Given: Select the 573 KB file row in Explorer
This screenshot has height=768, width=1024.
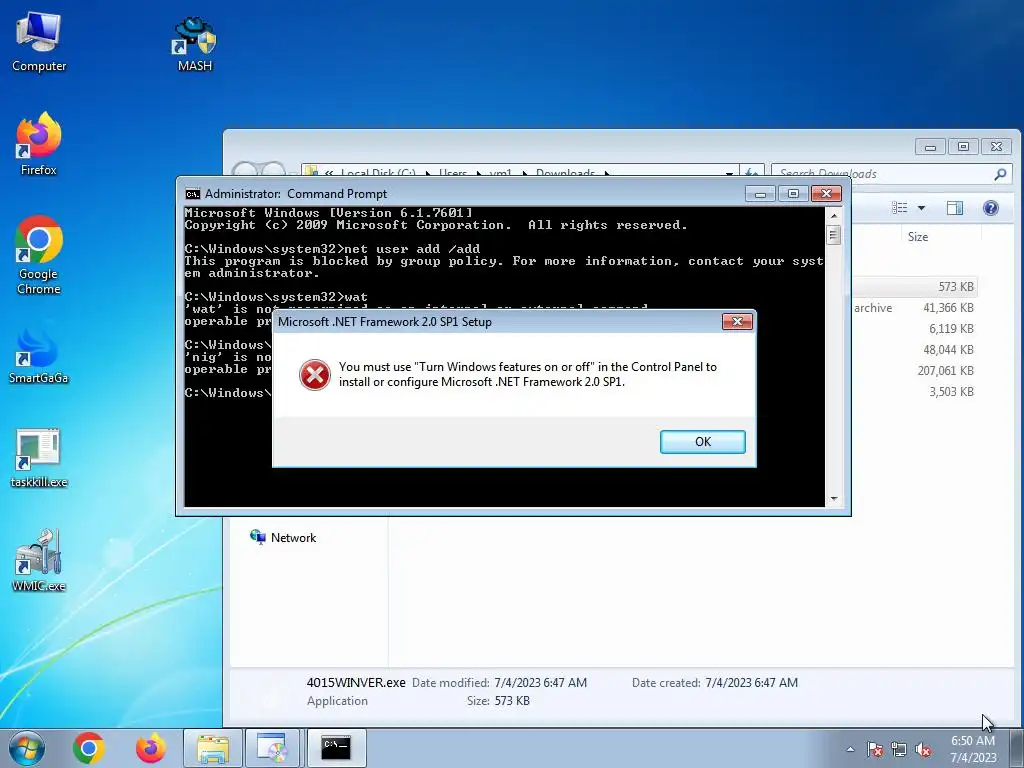Looking at the screenshot, I should (x=914, y=287).
